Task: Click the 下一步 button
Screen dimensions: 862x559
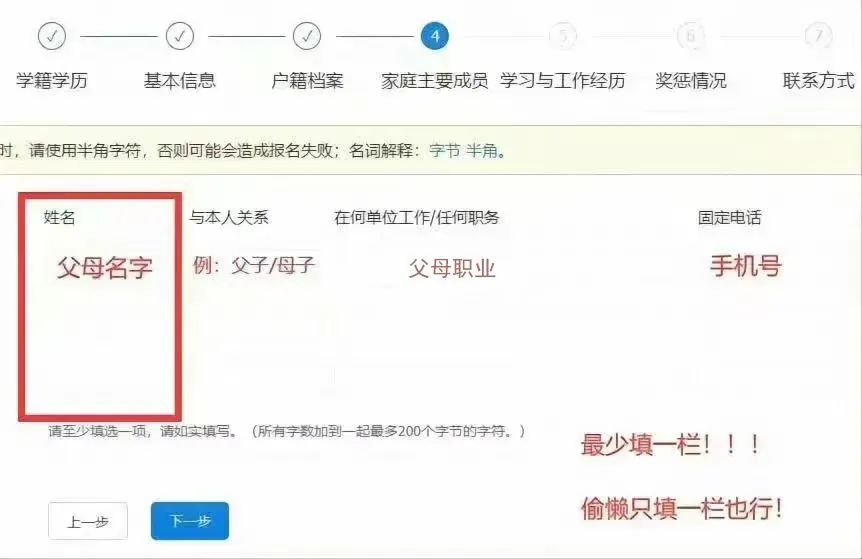Action: (x=190, y=521)
